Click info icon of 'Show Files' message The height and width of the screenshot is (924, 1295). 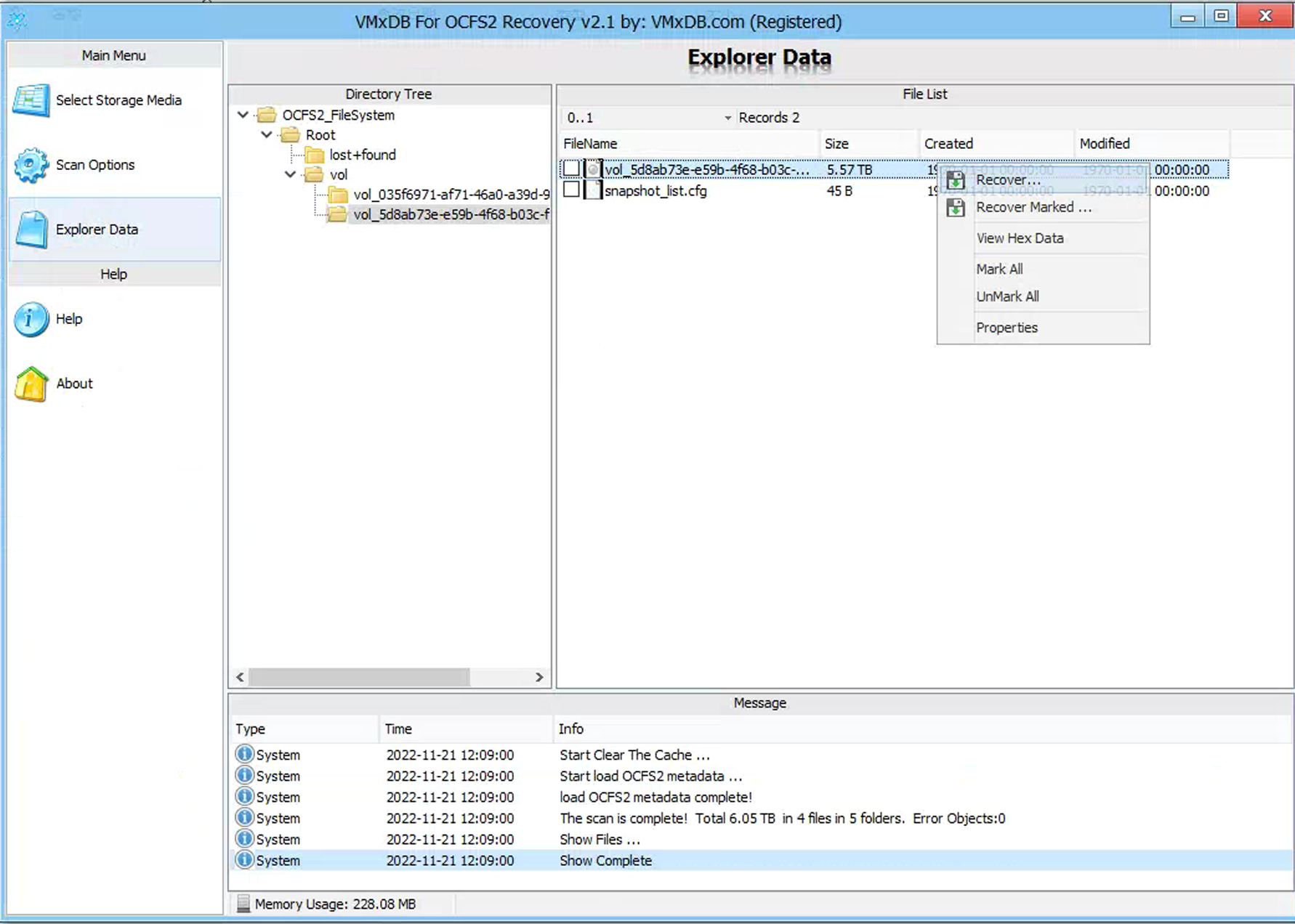245,838
